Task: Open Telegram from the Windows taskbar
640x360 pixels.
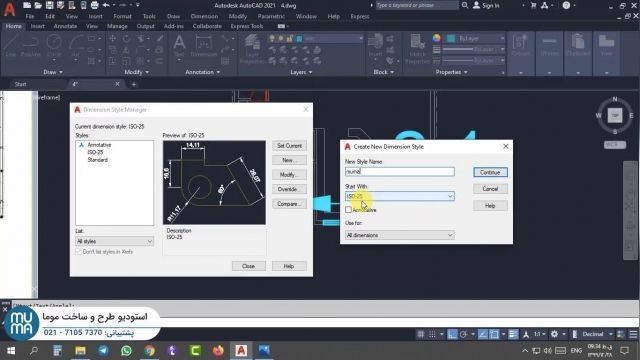Action: [x=103, y=350]
